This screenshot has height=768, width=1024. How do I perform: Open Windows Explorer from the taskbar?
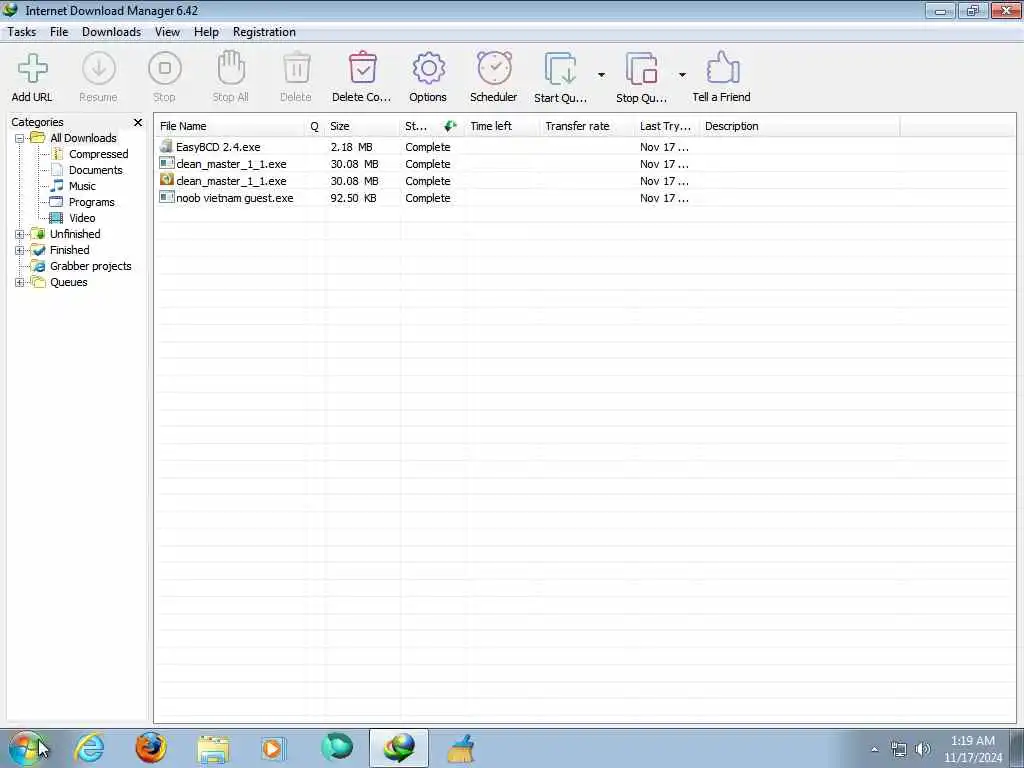tap(213, 750)
